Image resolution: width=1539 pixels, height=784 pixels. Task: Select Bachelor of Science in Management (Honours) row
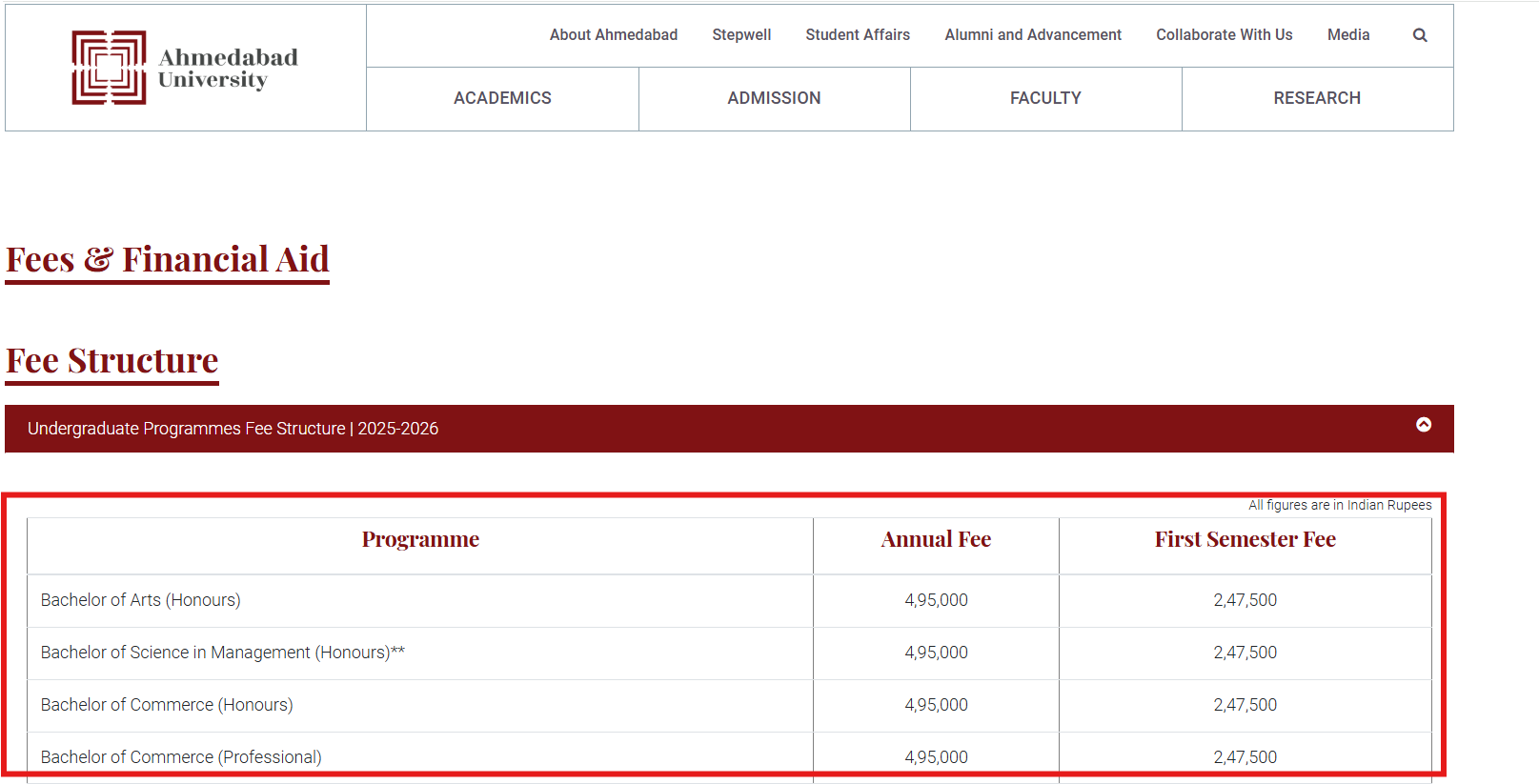(x=729, y=653)
